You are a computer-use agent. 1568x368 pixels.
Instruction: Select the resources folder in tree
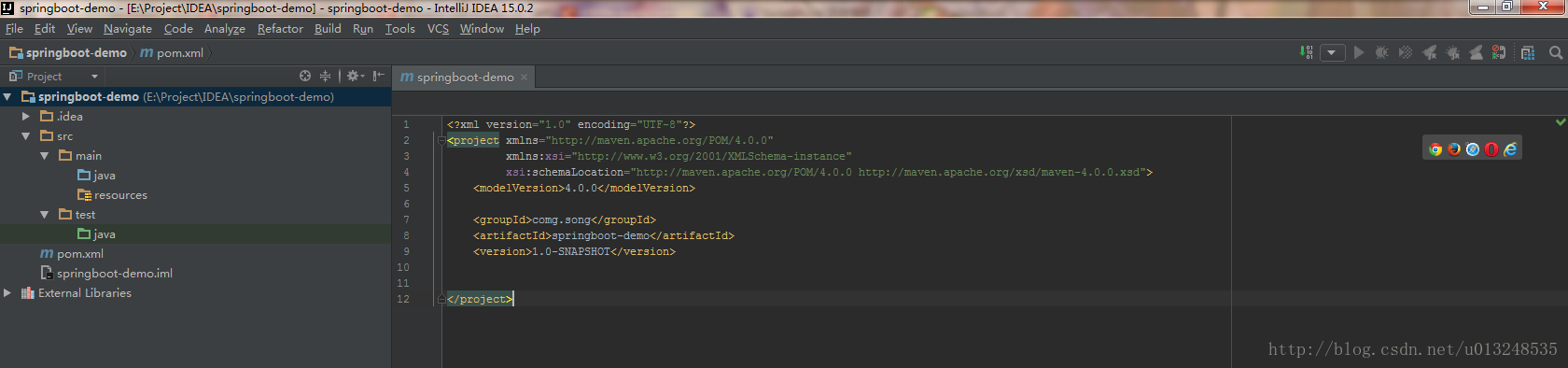tap(112, 194)
